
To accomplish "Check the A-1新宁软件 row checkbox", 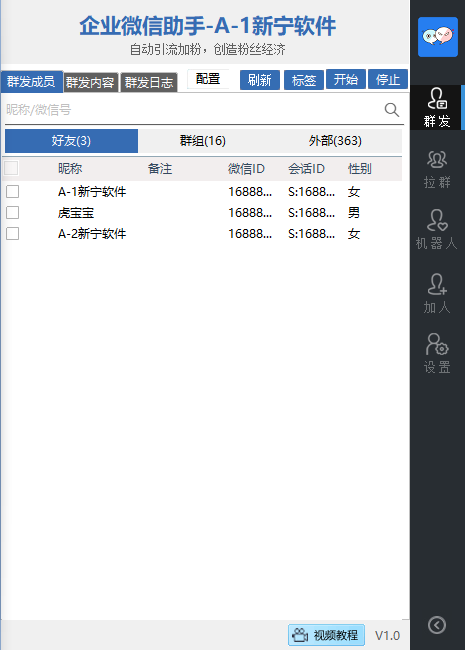I will (x=12, y=192).
